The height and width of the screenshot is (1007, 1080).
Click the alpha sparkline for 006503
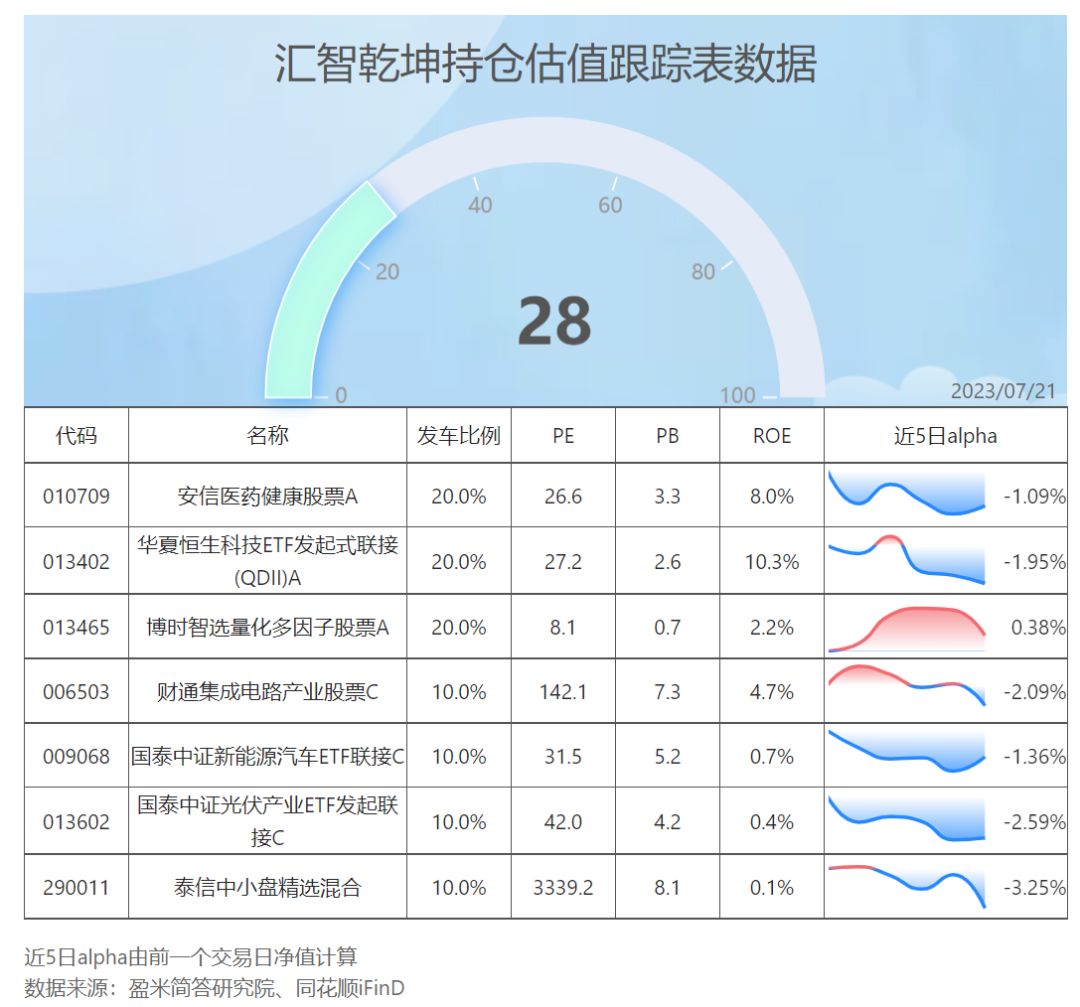(906, 685)
